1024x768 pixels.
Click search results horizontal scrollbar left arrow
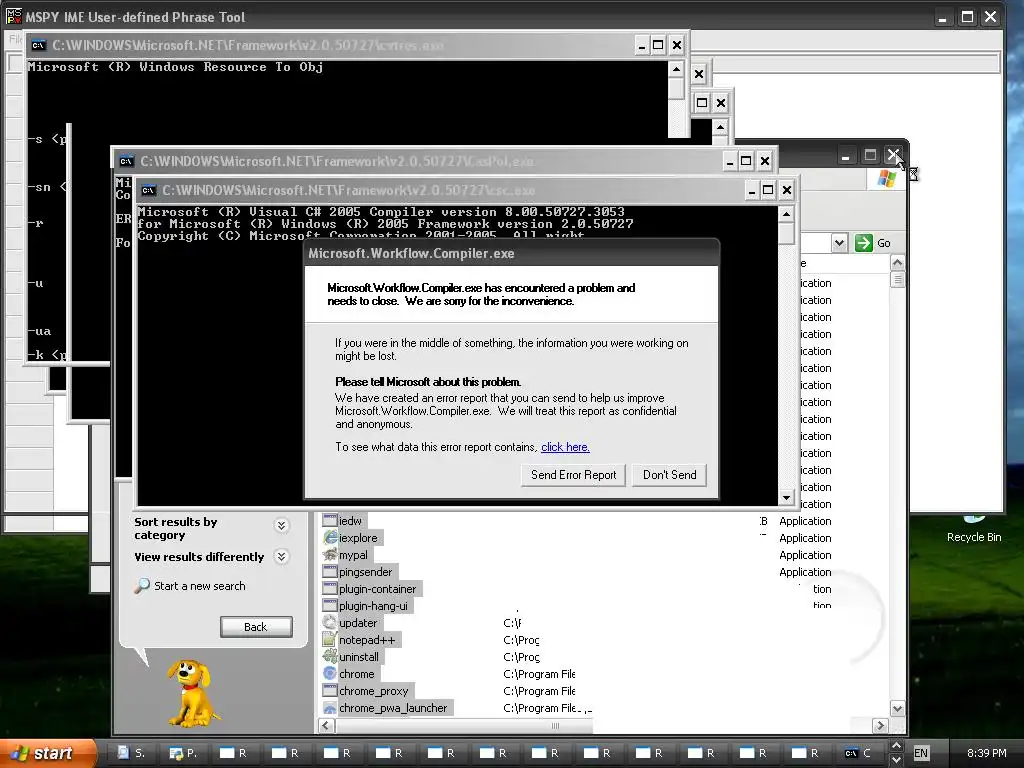coord(326,725)
